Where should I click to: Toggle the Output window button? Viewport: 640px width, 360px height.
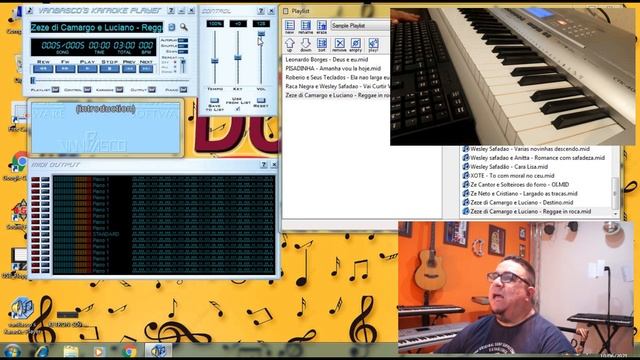151,89
